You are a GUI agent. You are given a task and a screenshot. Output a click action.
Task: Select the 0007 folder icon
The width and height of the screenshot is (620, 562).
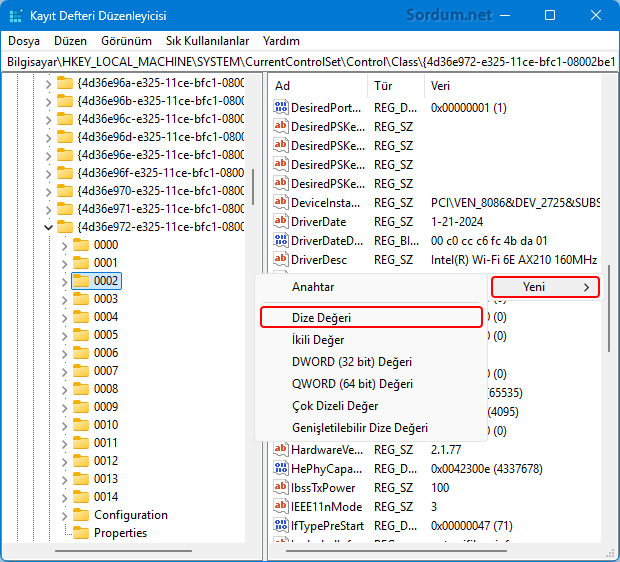tap(81, 371)
